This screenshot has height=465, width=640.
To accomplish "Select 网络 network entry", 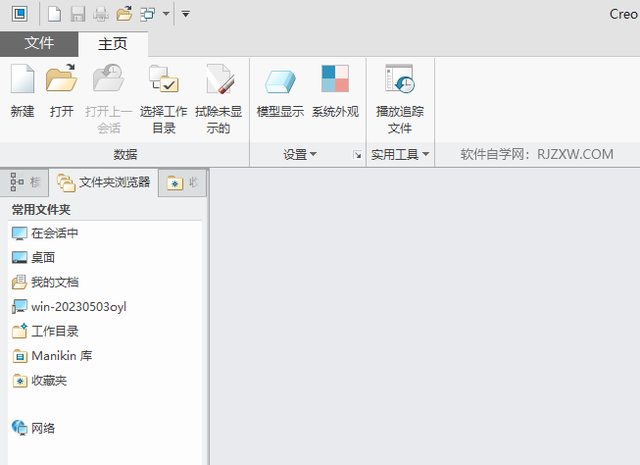I will tap(33, 428).
